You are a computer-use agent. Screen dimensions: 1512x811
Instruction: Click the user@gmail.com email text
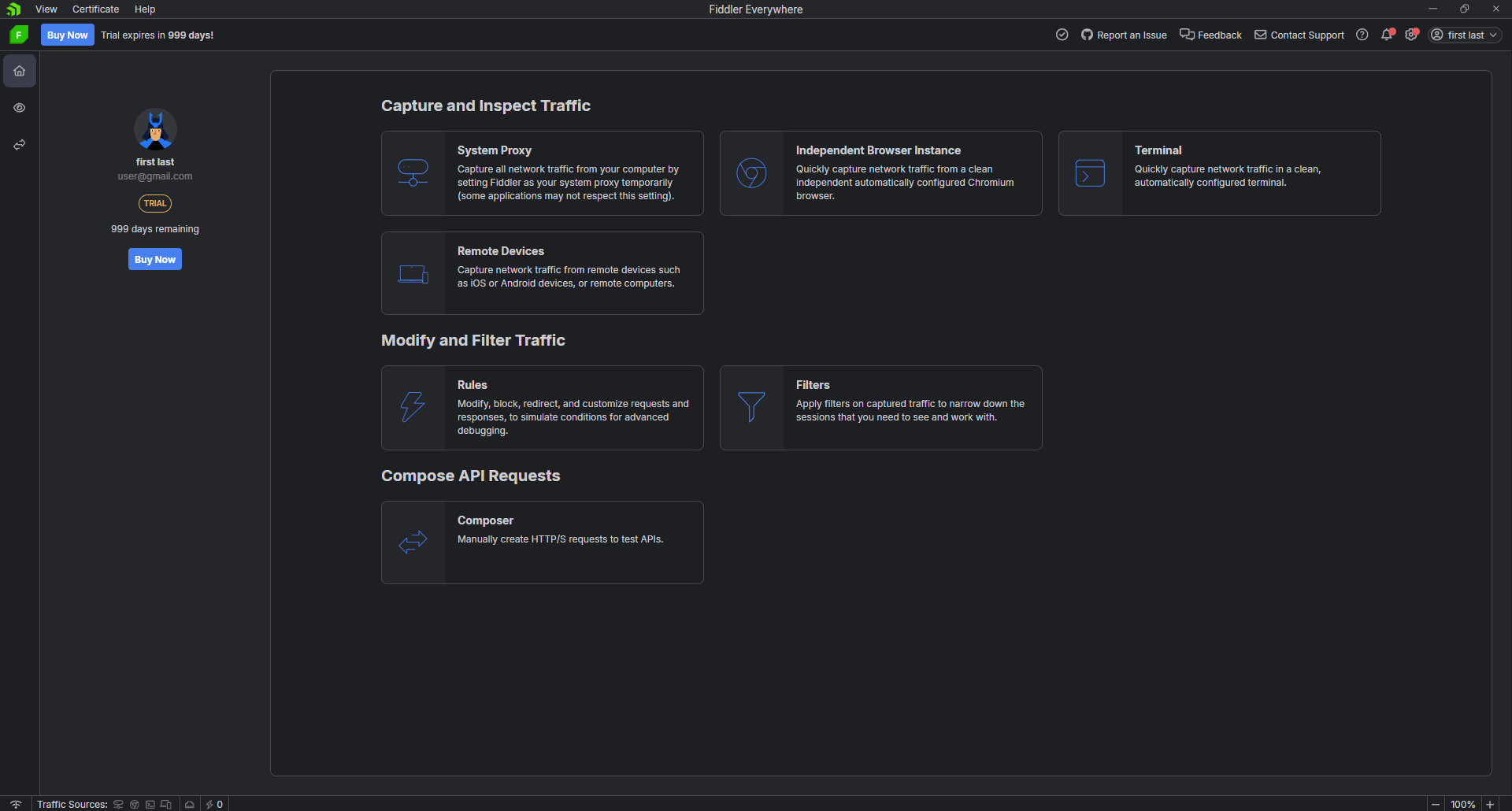(155, 176)
